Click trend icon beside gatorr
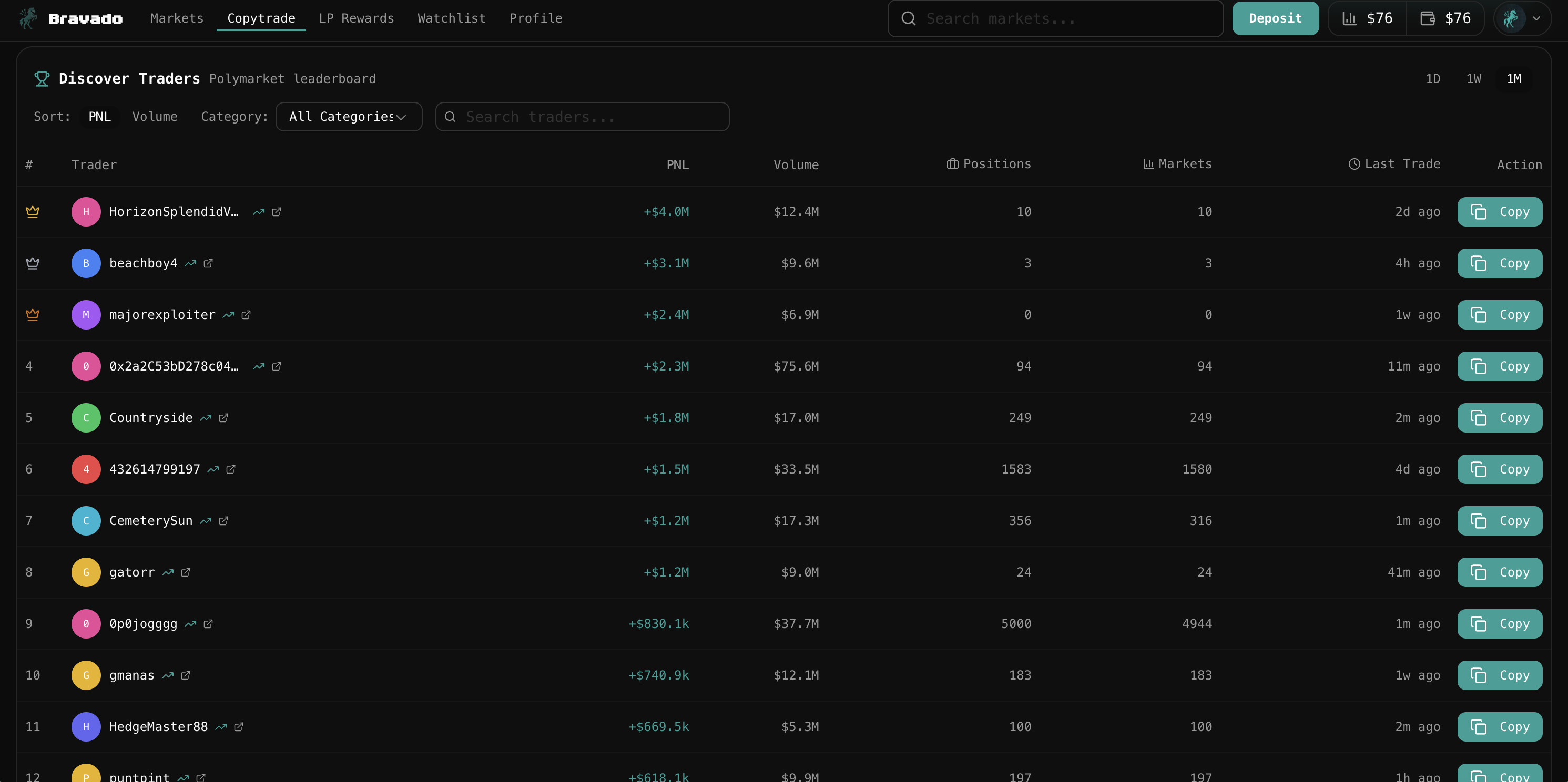The height and width of the screenshot is (782, 1568). pos(168,573)
